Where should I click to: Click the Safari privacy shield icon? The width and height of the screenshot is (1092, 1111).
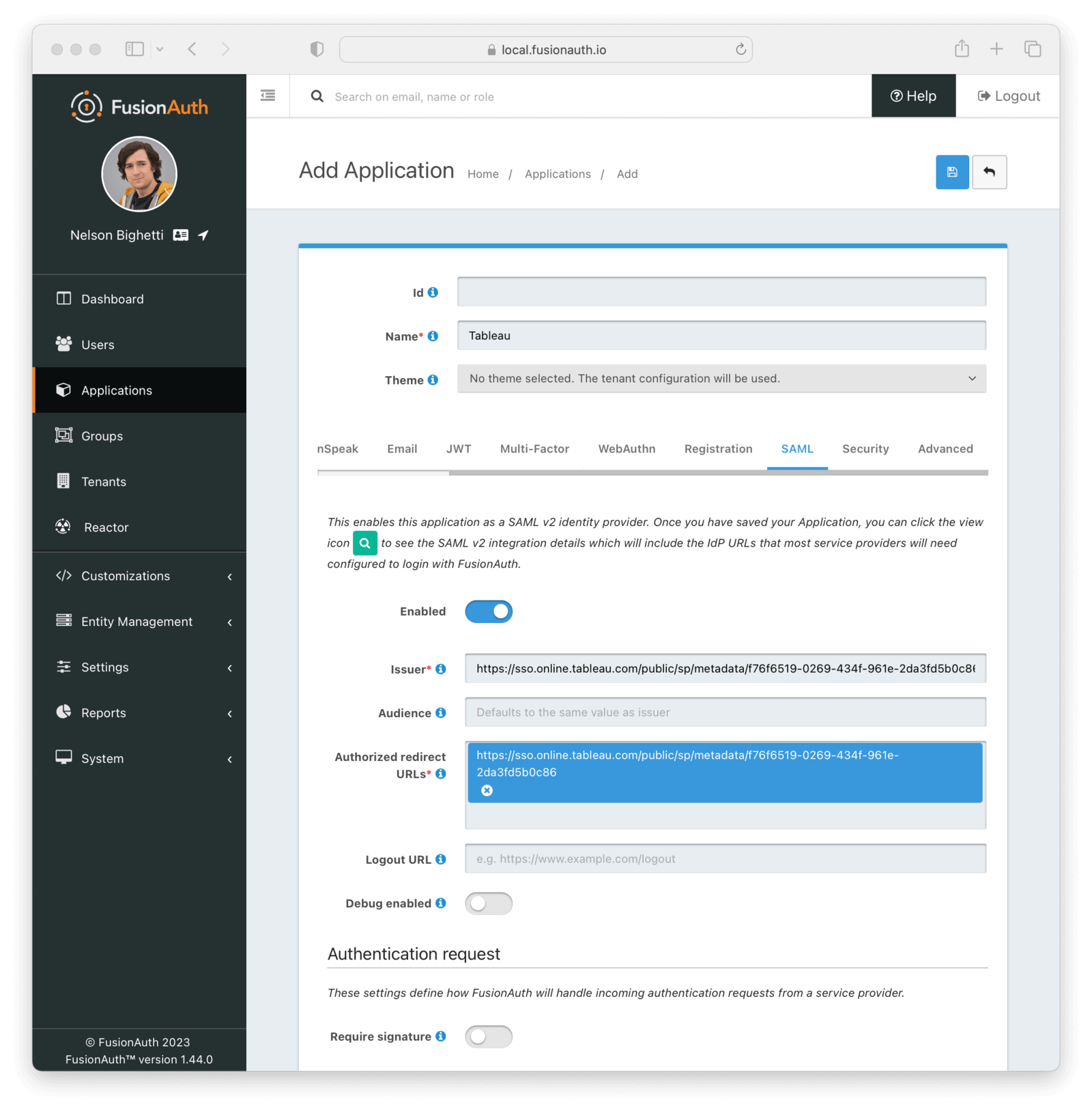[317, 49]
